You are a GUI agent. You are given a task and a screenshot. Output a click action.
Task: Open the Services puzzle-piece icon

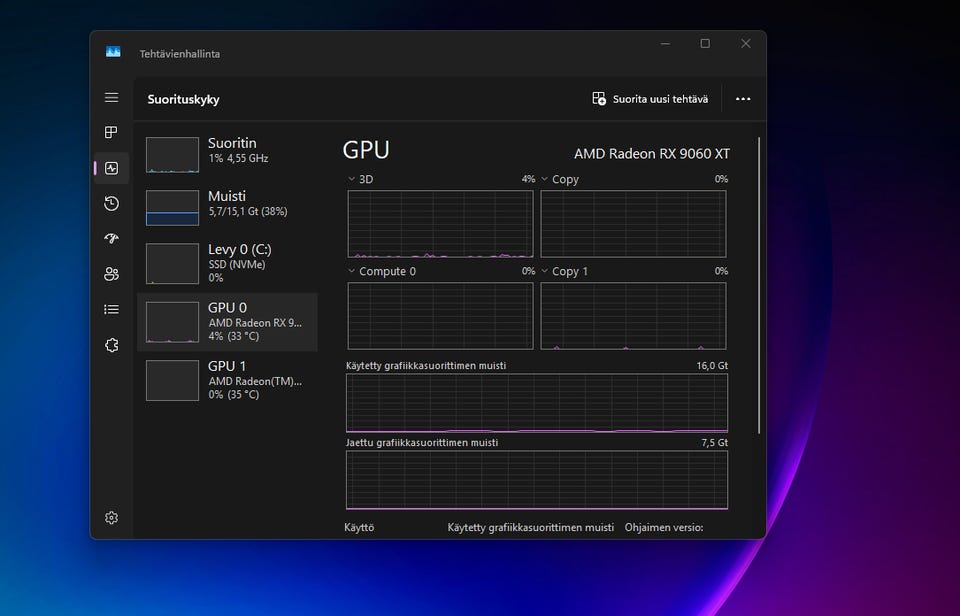coord(111,345)
